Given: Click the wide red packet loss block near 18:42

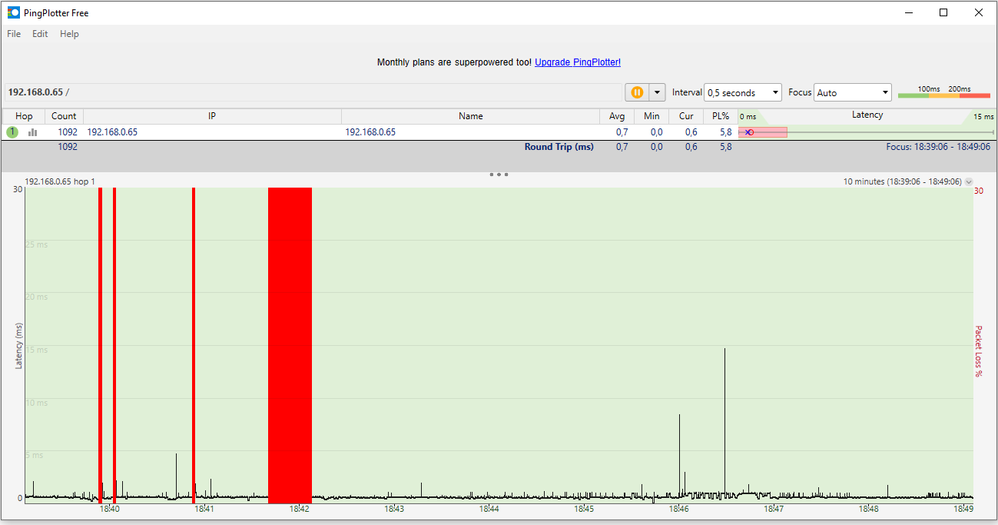Looking at the screenshot, I should [x=290, y=345].
